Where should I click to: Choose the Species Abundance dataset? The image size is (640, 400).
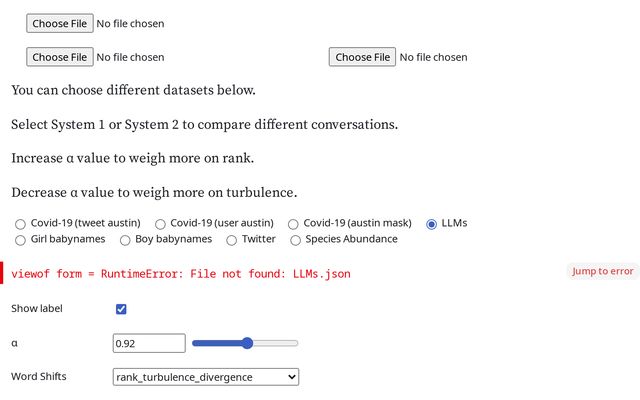(295, 240)
